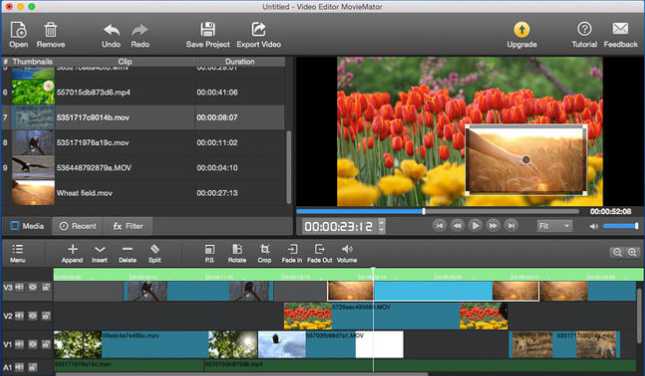
Task: Click the timecode stepper arrows
Action: click(x=381, y=226)
